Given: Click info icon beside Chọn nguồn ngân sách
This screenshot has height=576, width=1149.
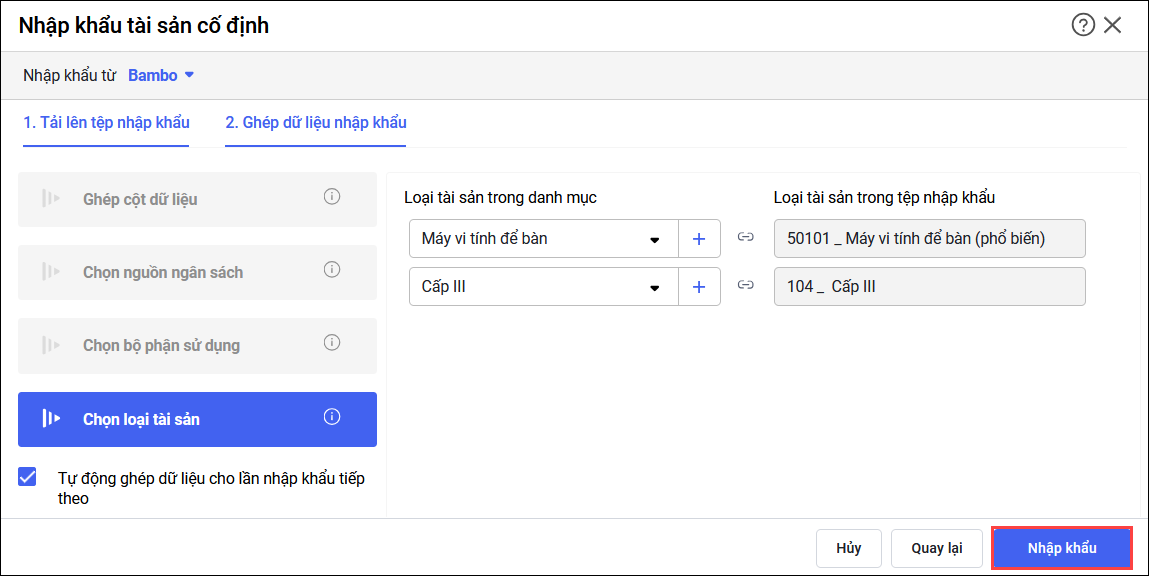Looking at the screenshot, I should (332, 270).
